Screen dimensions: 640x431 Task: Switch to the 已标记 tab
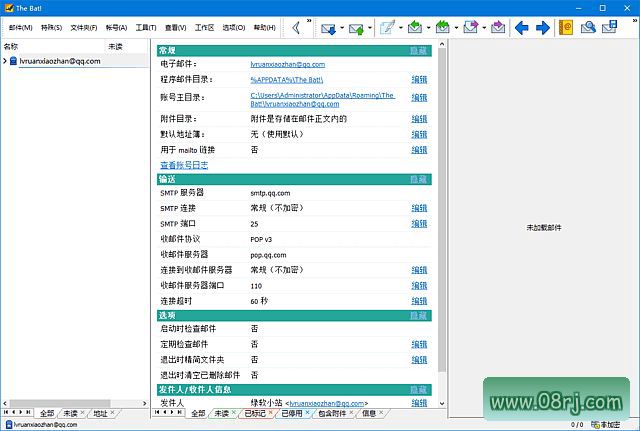[255, 413]
